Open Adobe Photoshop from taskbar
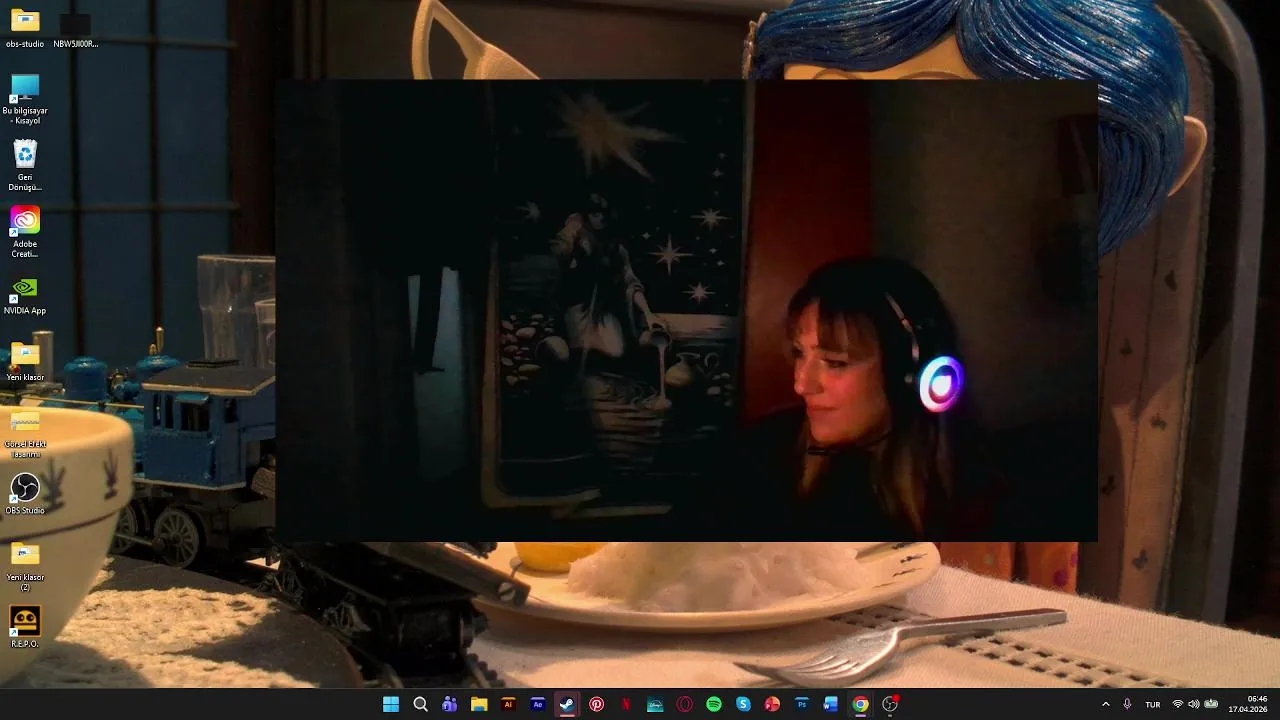Viewport: 1280px width, 720px height. [802, 704]
